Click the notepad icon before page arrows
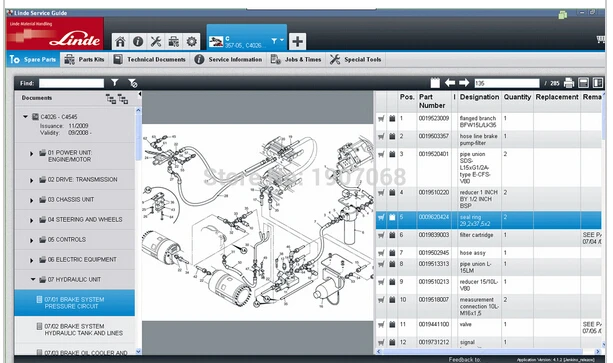Image resolution: width=613 pixels, height=363 pixels. click(435, 83)
